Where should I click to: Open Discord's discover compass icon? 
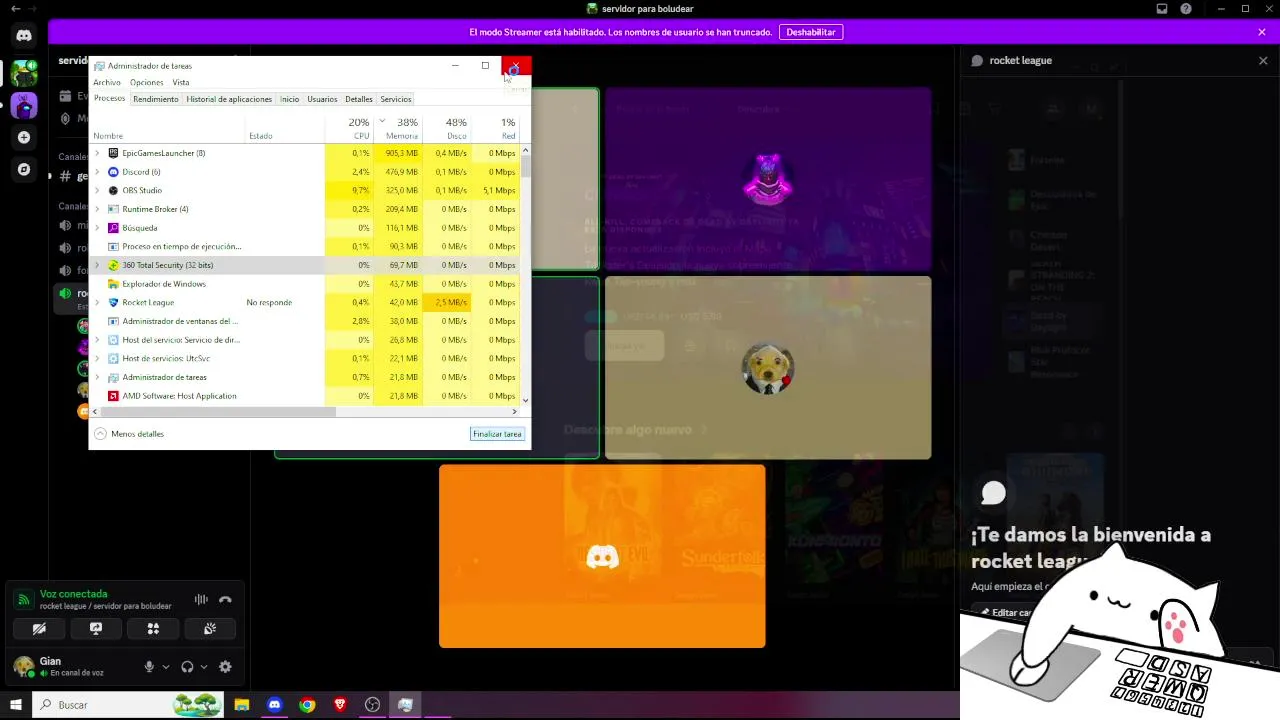tap(24, 169)
